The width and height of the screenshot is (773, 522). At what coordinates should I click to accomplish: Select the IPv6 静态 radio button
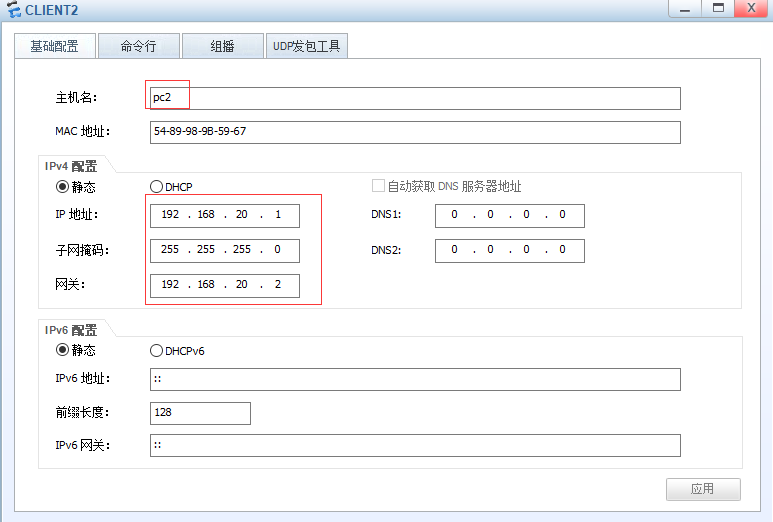(63, 350)
